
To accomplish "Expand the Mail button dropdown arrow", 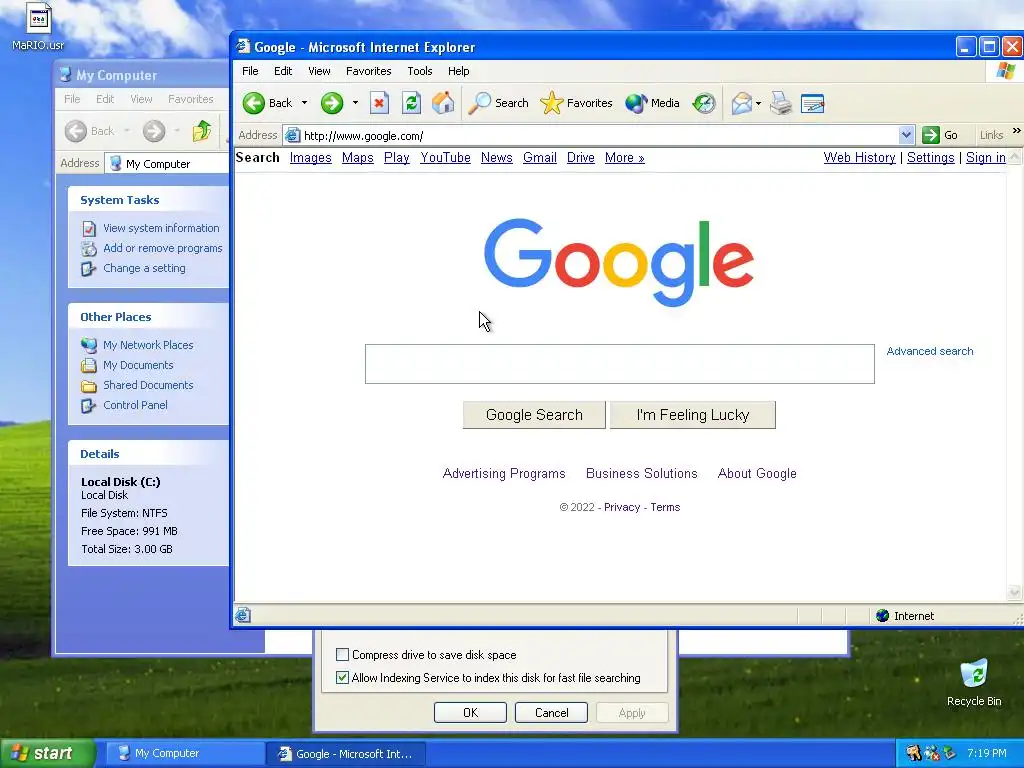I will (x=758, y=103).
